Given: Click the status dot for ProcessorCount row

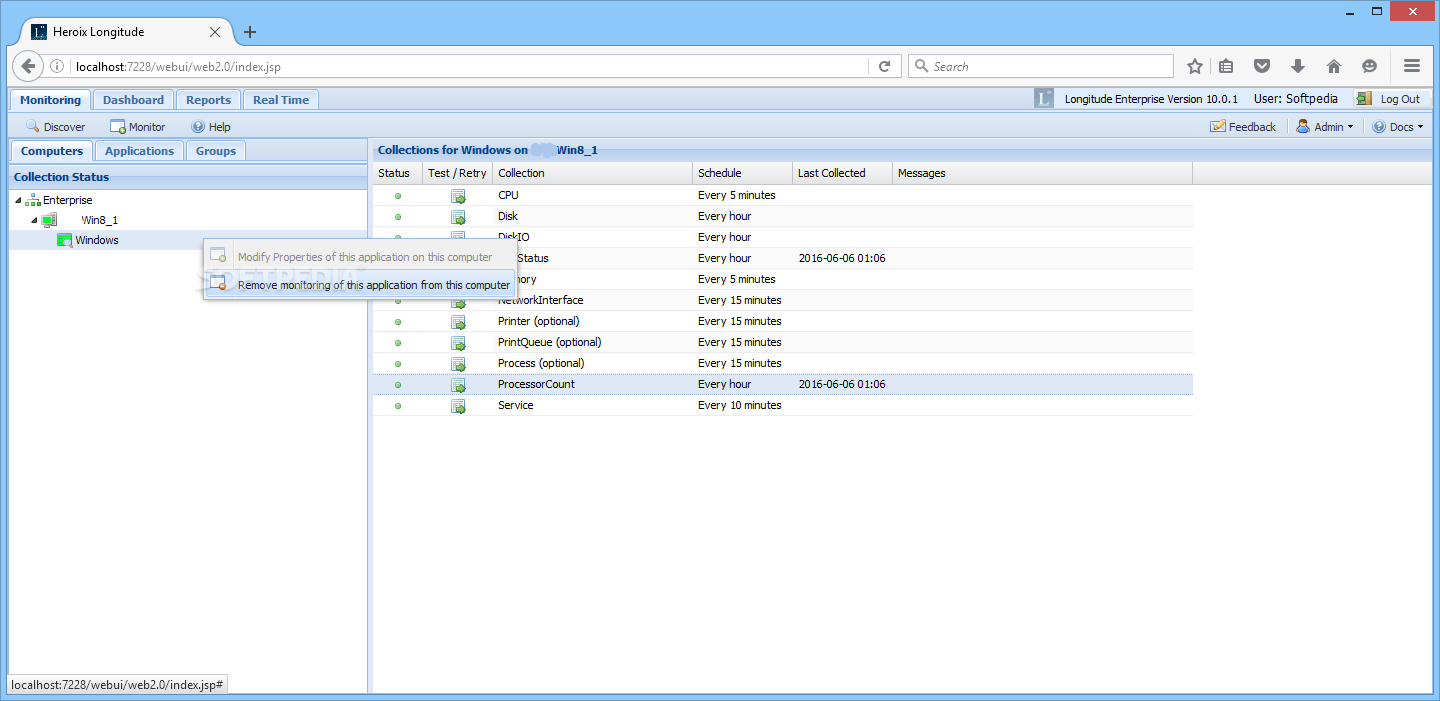Looking at the screenshot, I should coord(398,385).
